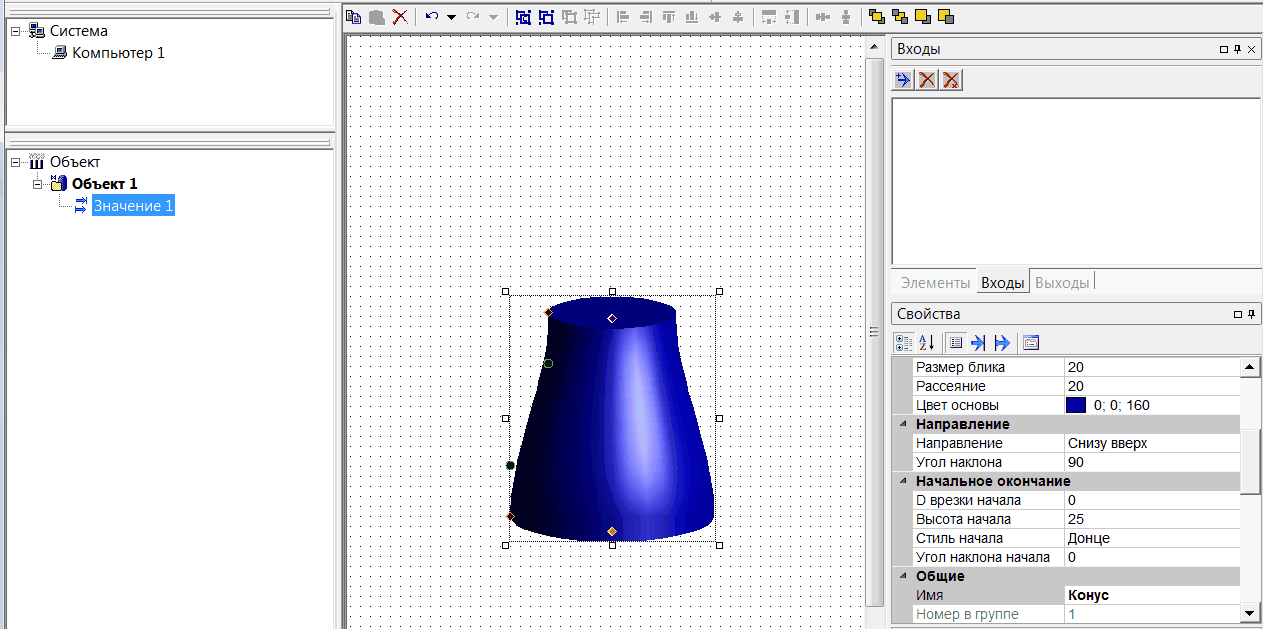Open the Undo history dropdown arrow

(451, 17)
